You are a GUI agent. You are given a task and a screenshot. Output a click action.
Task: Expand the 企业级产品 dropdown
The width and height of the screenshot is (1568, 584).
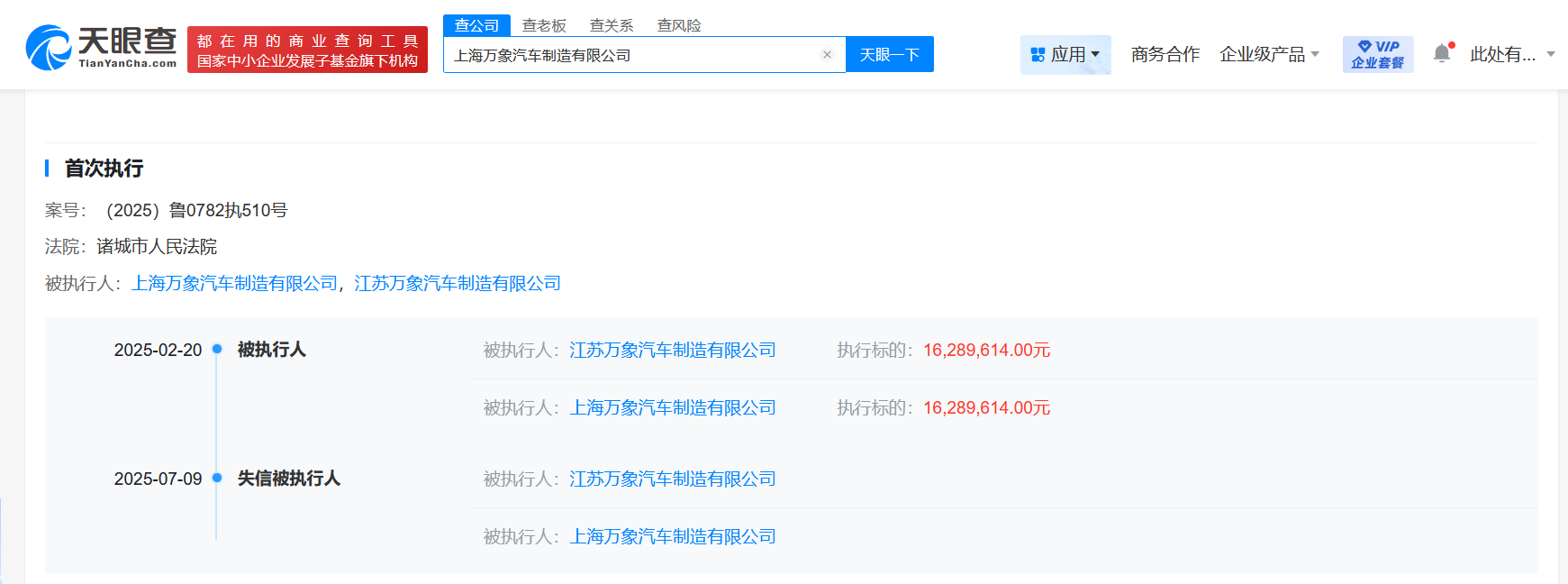click(1269, 54)
